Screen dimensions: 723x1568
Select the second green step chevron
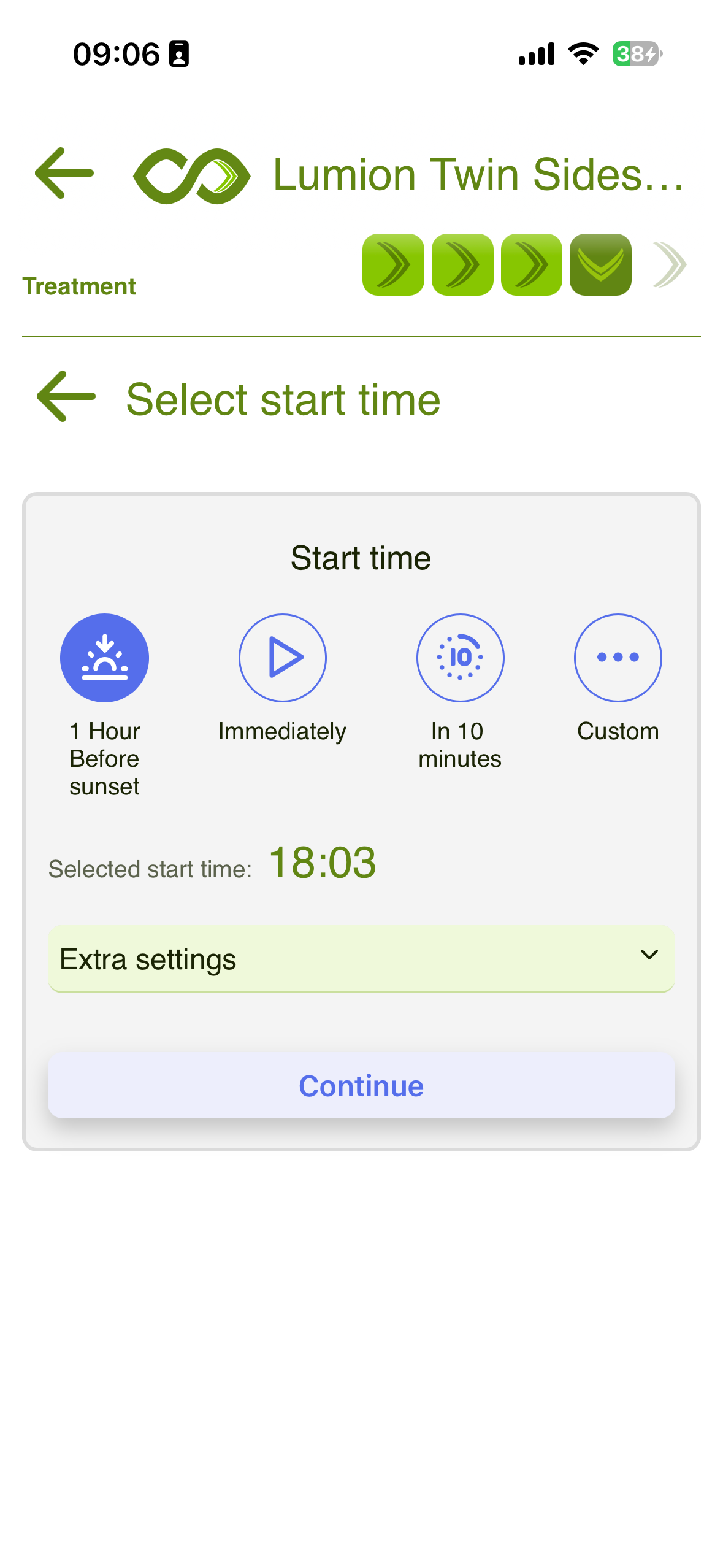[462, 265]
